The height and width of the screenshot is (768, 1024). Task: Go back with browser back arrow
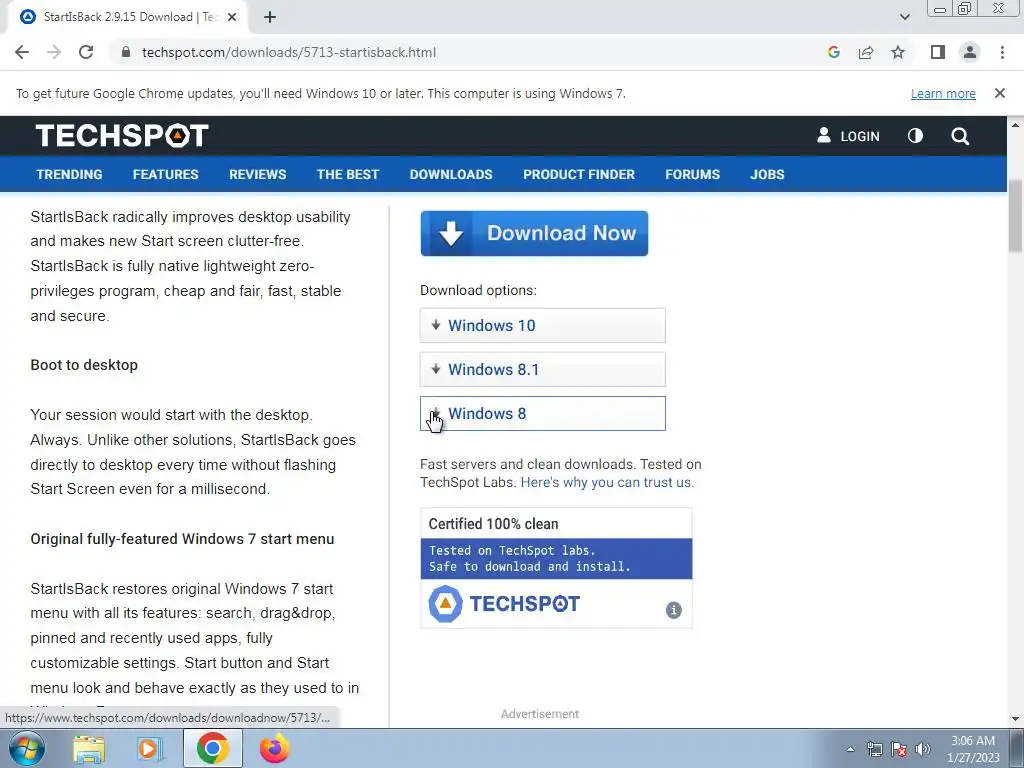22,52
